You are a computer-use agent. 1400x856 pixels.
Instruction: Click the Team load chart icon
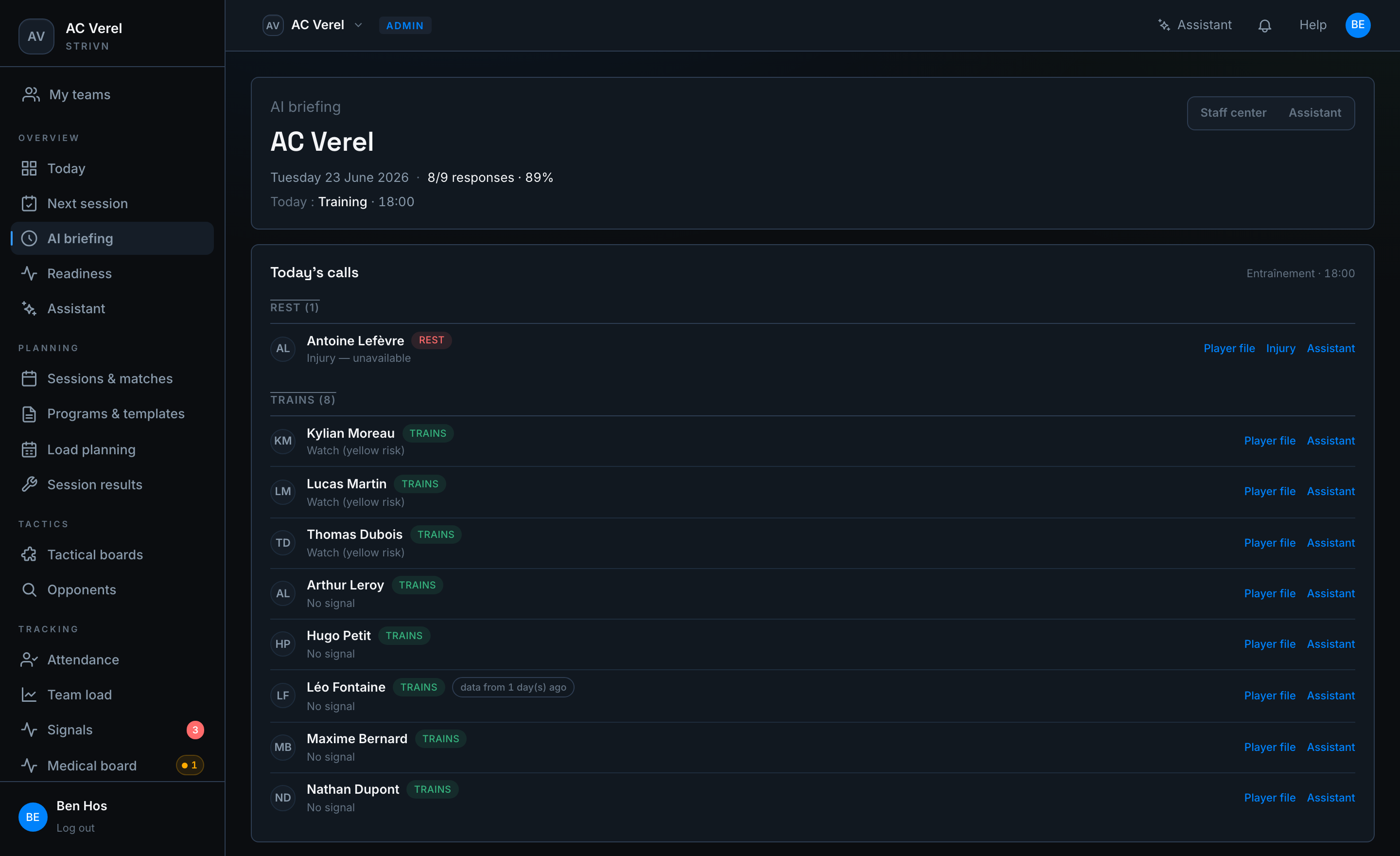coord(29,695)
